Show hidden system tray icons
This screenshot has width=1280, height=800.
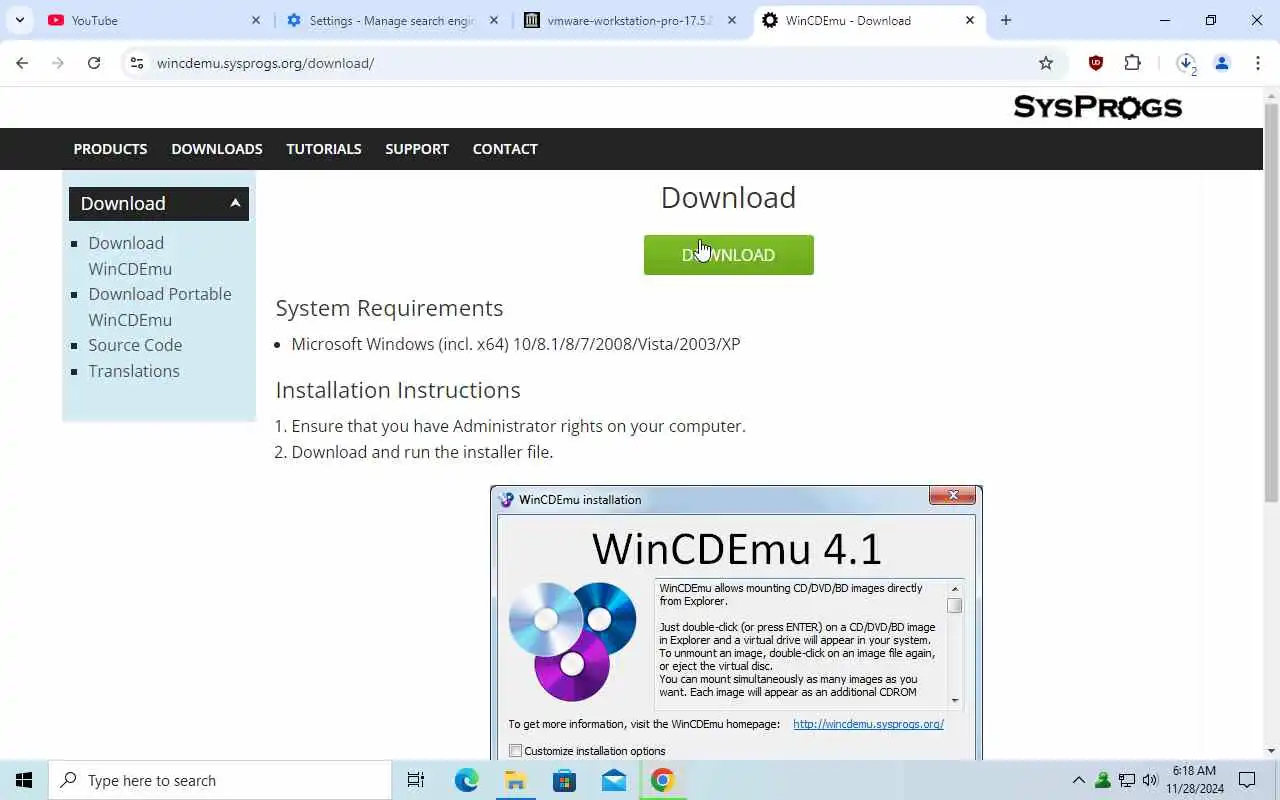[x=1078, y=780]
